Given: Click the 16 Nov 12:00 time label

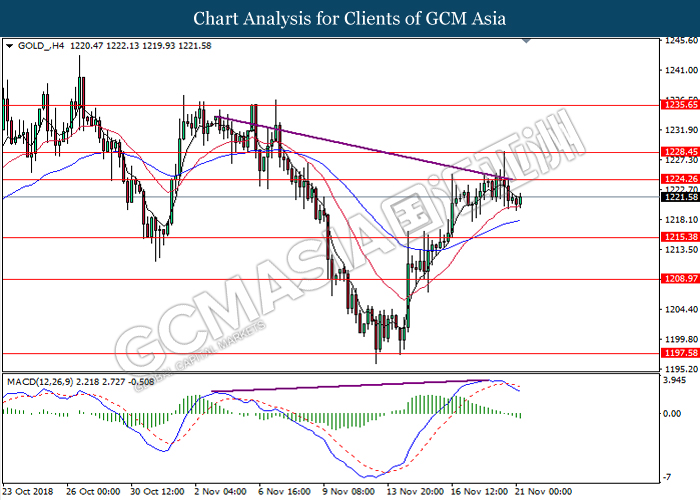Looking at the screenshot, I should point(479,492).
